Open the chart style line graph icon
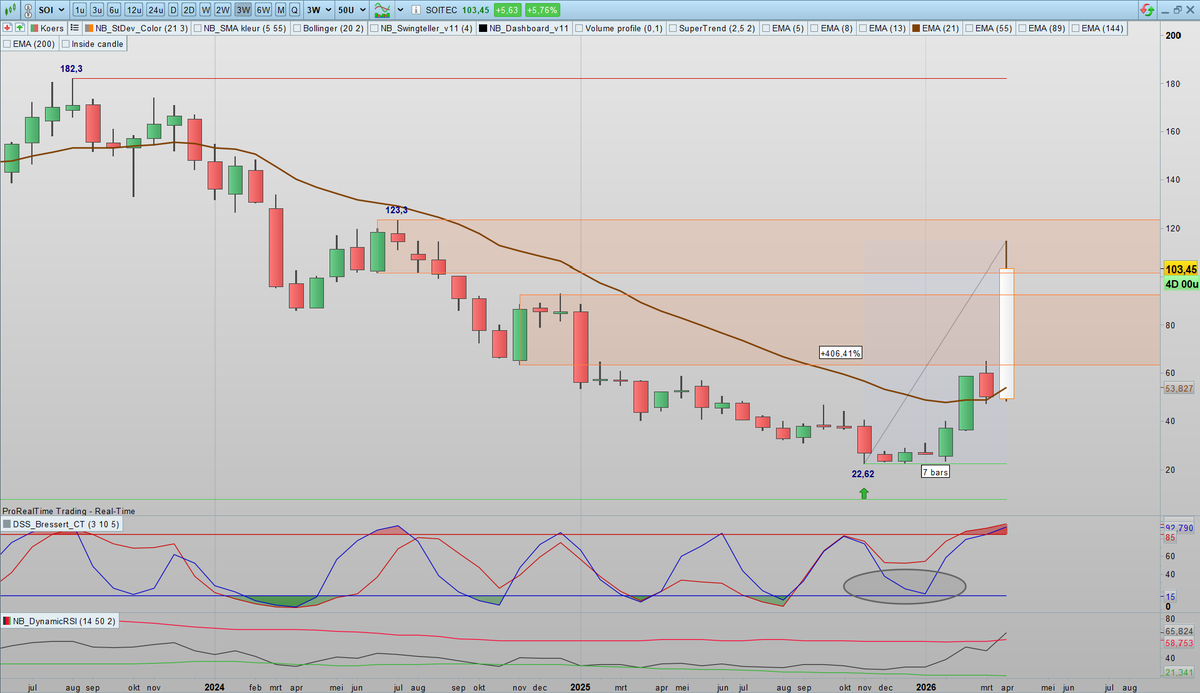The height and width of the screenshot is (693, 1200). pyautogui.click(x=385, y=10)
